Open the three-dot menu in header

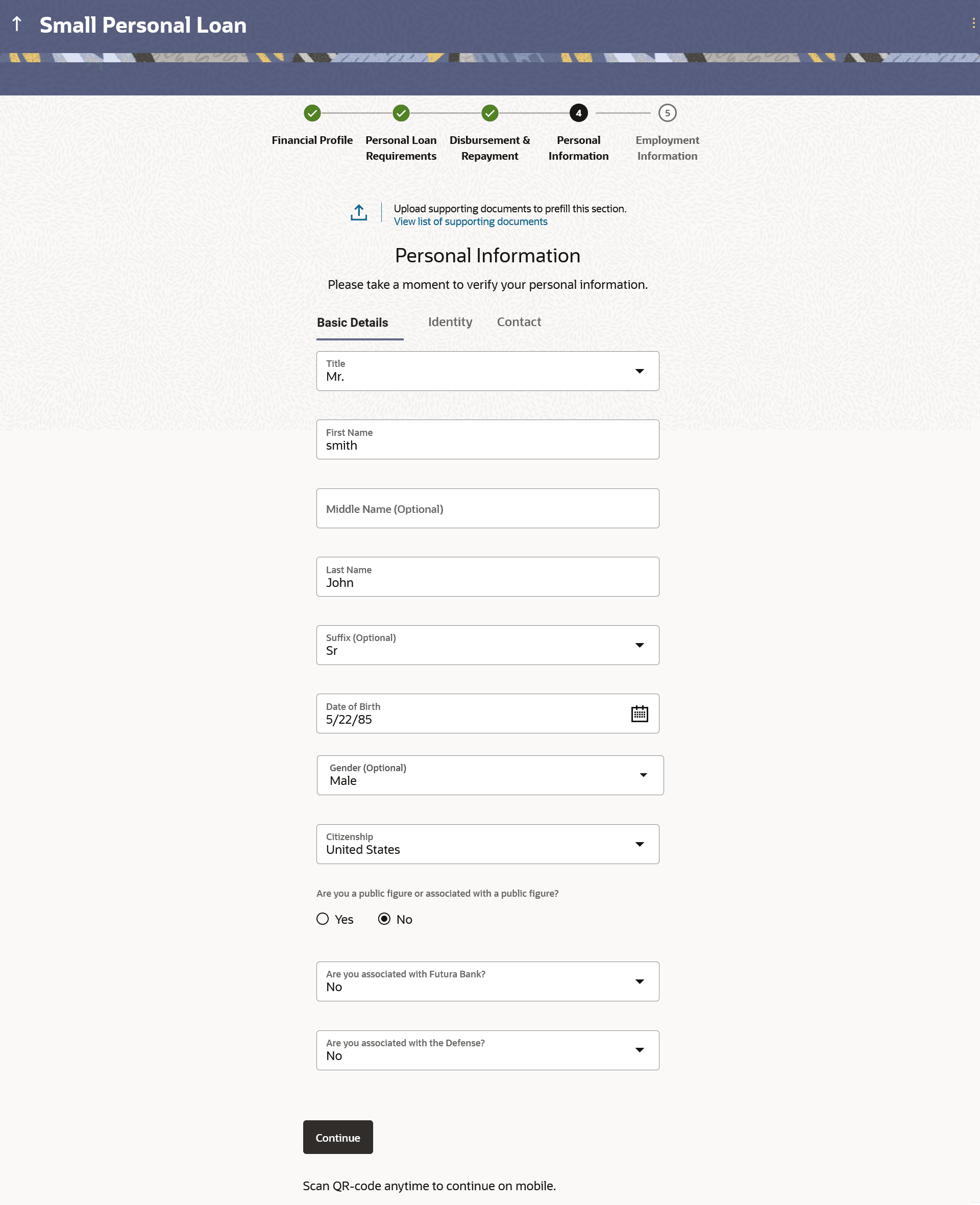coord(973,23)
